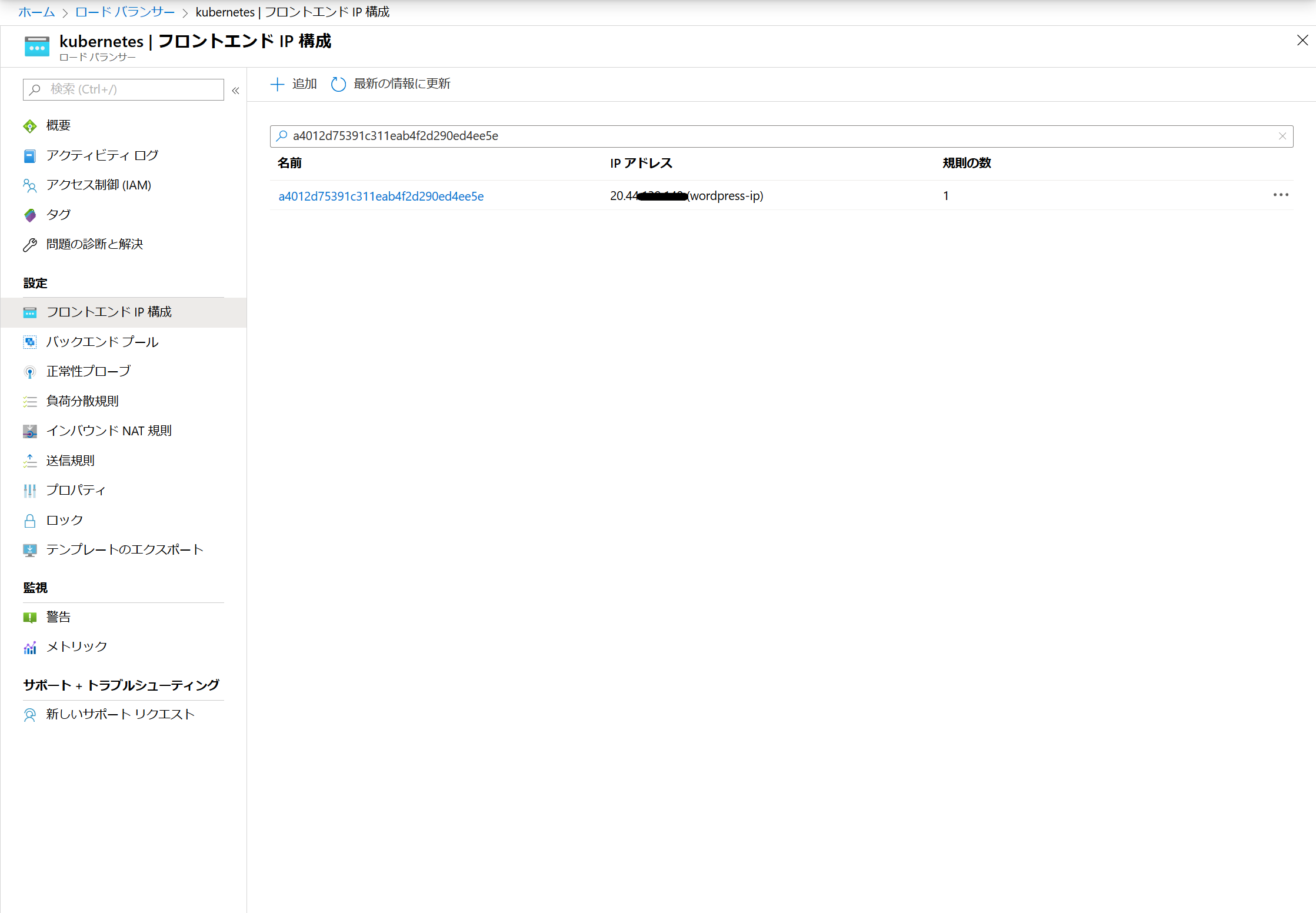1316x913 pixels.
Task: Open 概要 menu item
Action: coord(124,126)
